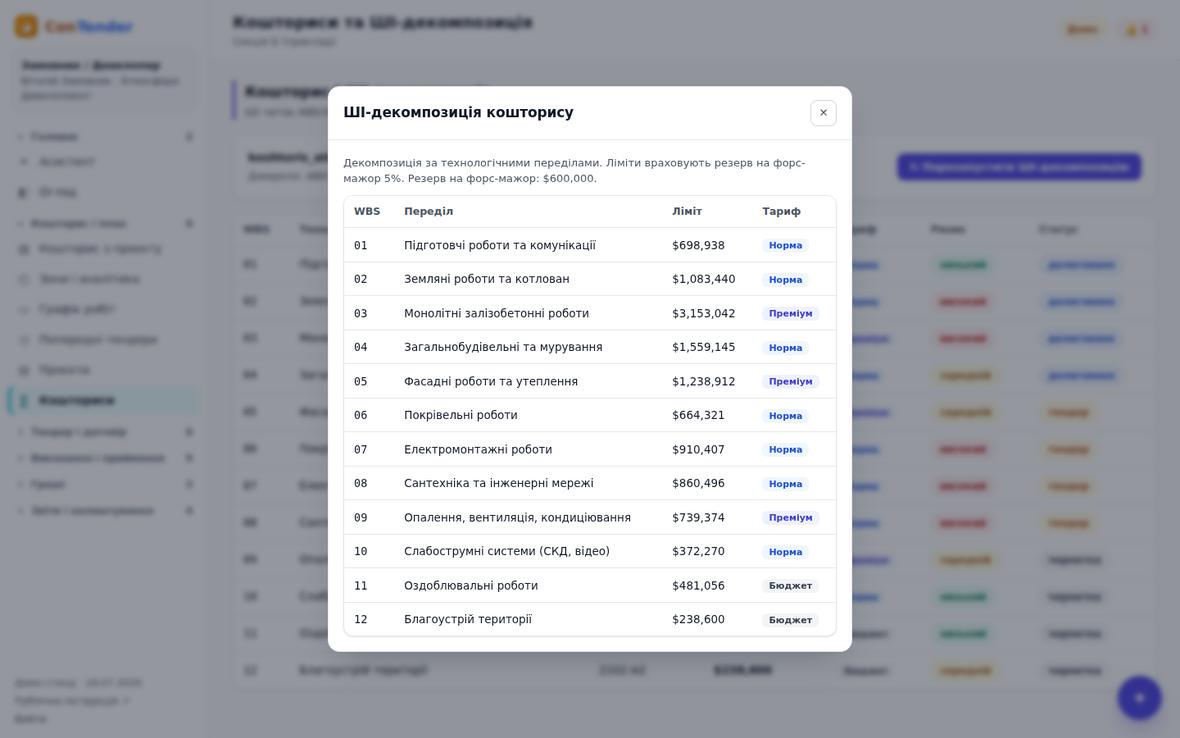Click the limit value $481,056
Screen dimensions: 1180x738
pyautogui.click(x=698, y=585)
